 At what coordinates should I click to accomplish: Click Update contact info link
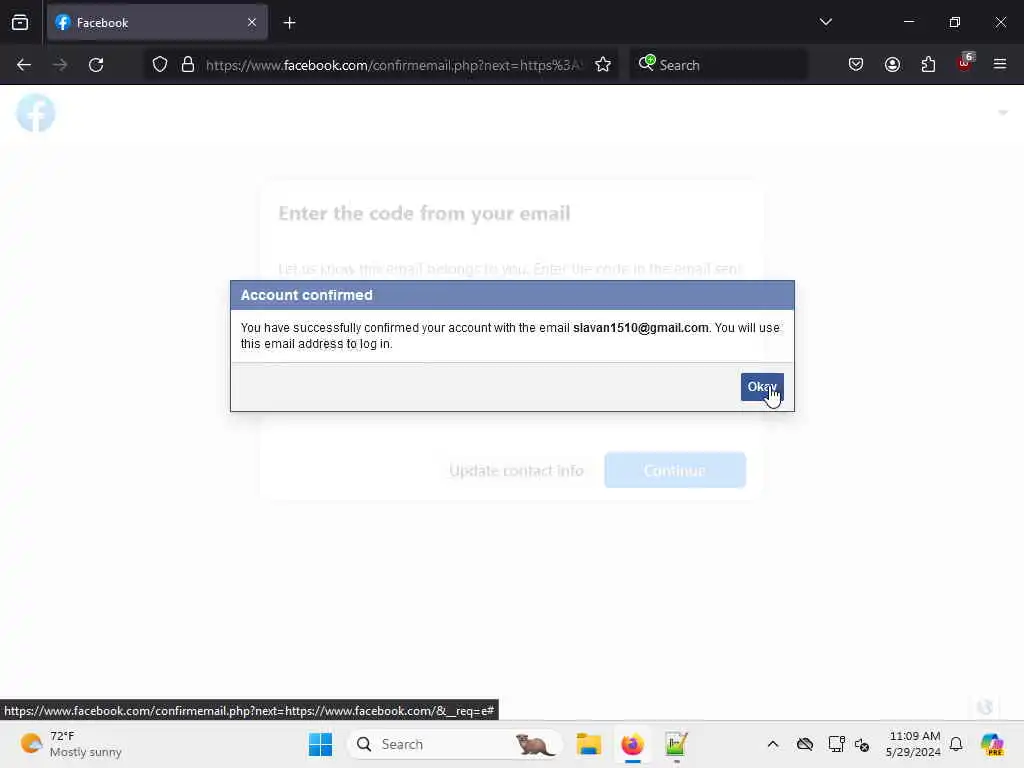point(517,470)
